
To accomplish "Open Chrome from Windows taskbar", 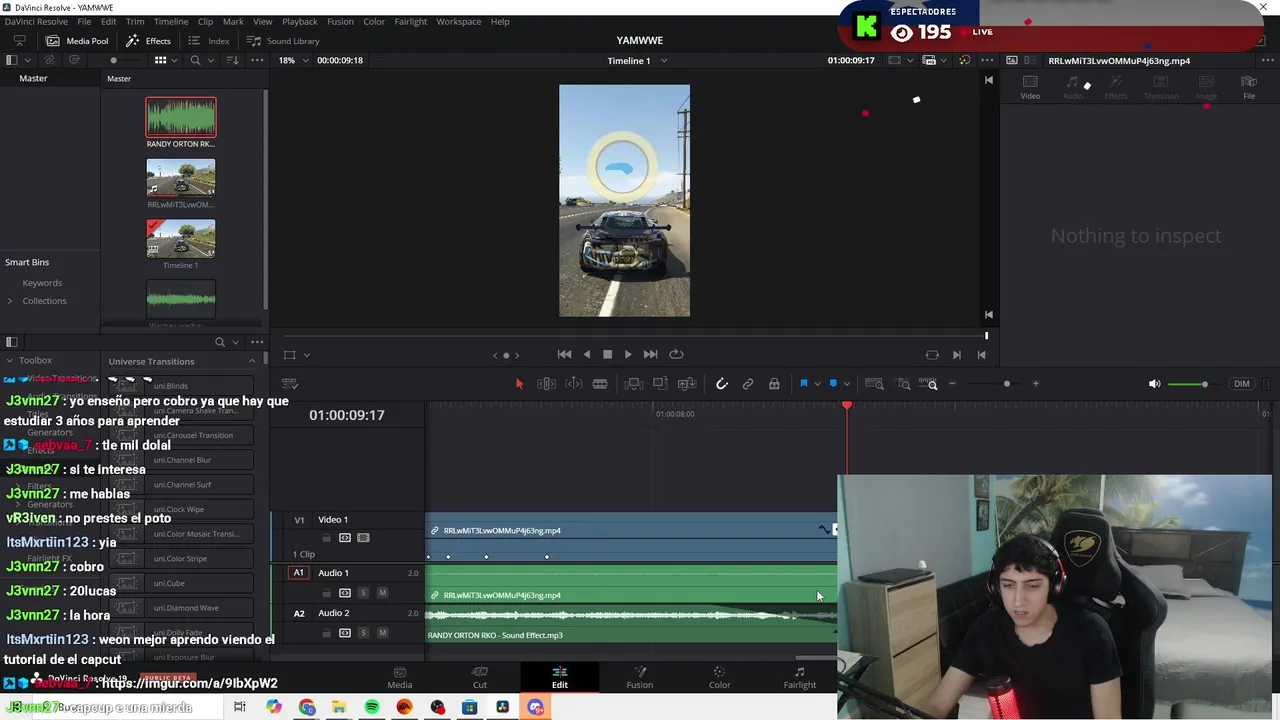I will [306, 707].
